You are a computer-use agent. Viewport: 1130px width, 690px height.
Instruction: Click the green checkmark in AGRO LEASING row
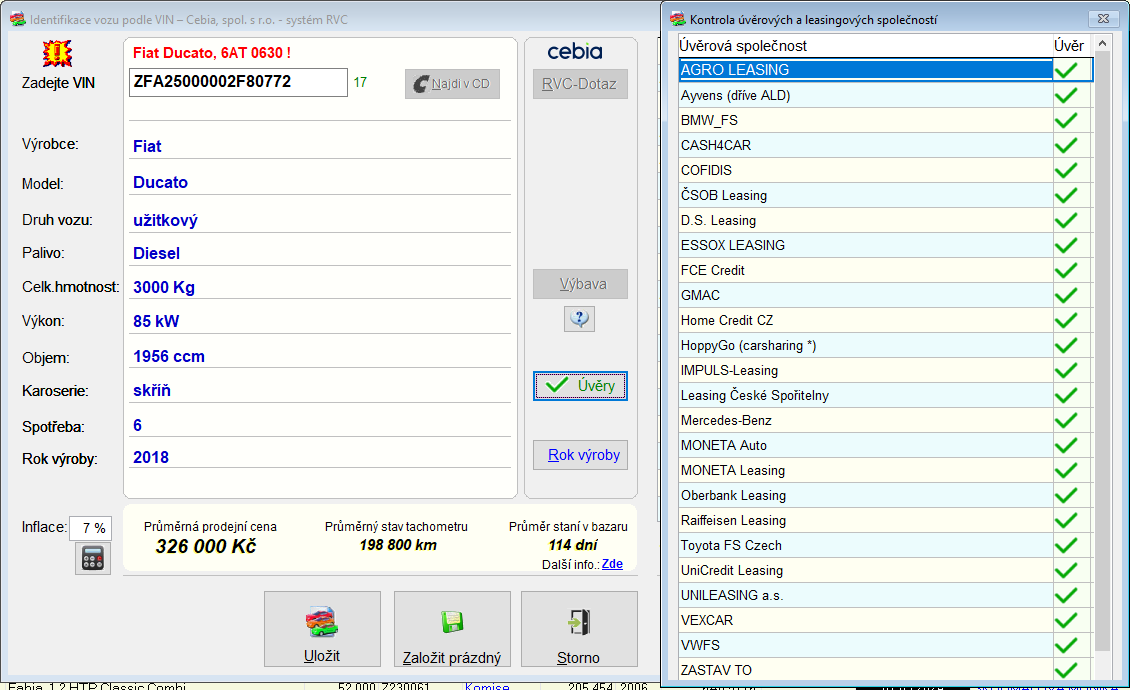(x=1066, y=70)
